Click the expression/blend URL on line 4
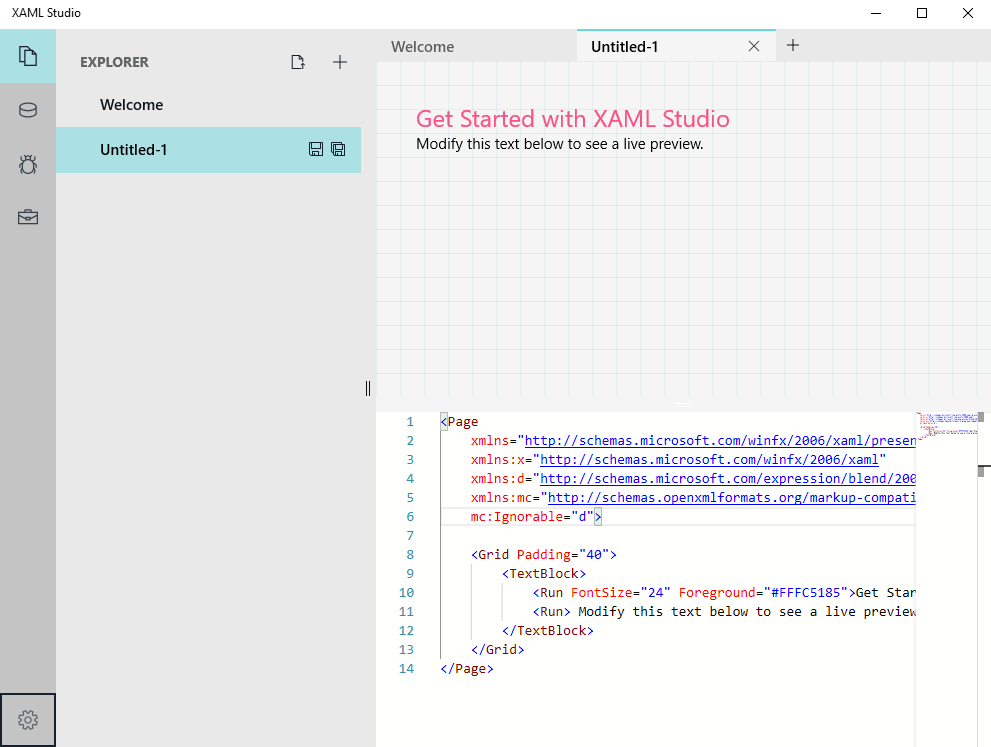991x747 pixels. tap(727, 479)
